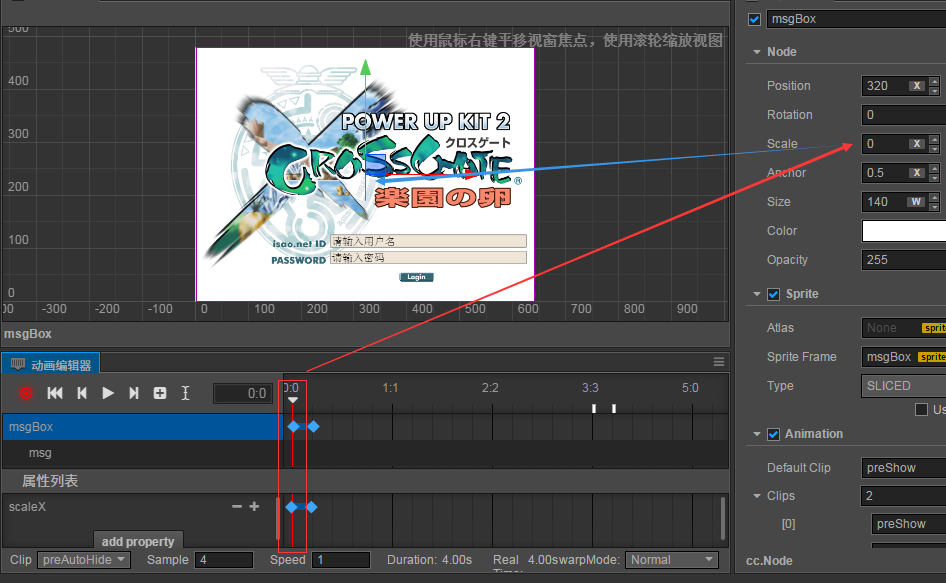Click the isao.net ID username field
Image resolution: width=946 pixels, height=583 pixels.
pos(428,241)
